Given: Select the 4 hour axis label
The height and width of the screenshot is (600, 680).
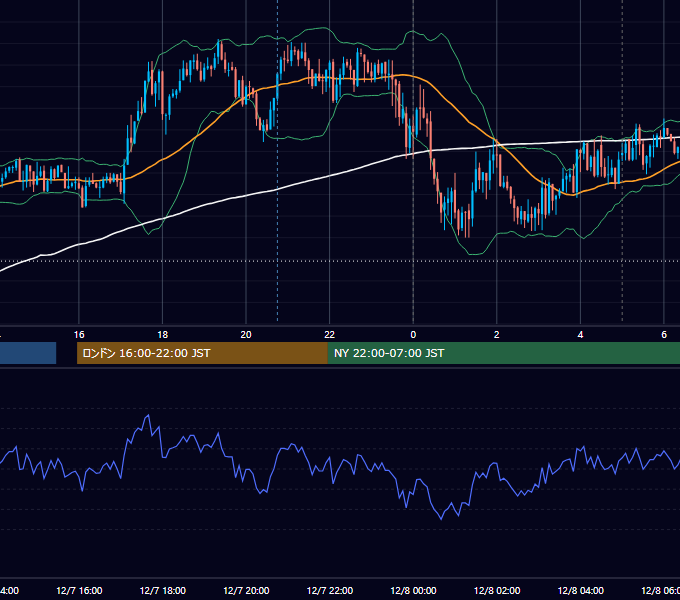Looking at the screenshot, I should pos(580,335).
